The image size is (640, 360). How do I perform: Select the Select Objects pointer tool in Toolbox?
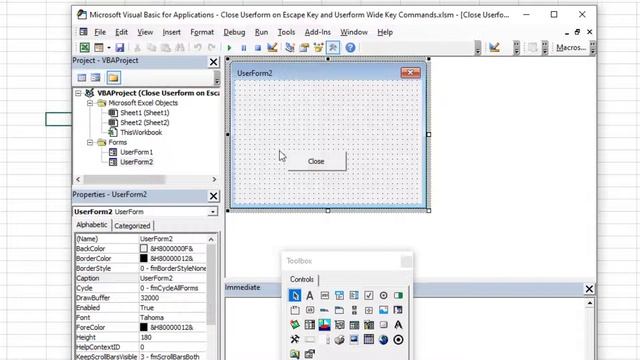point(295,295)
